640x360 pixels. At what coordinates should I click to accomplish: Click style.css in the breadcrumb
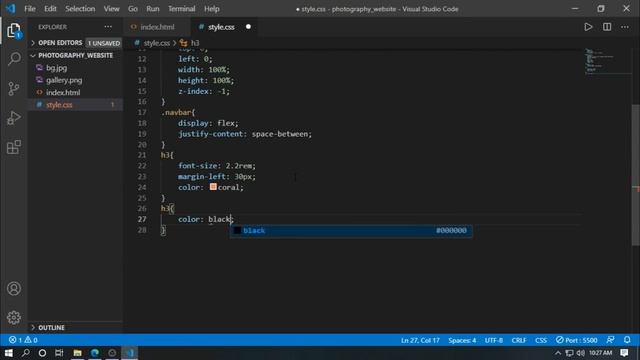(156, 43)
